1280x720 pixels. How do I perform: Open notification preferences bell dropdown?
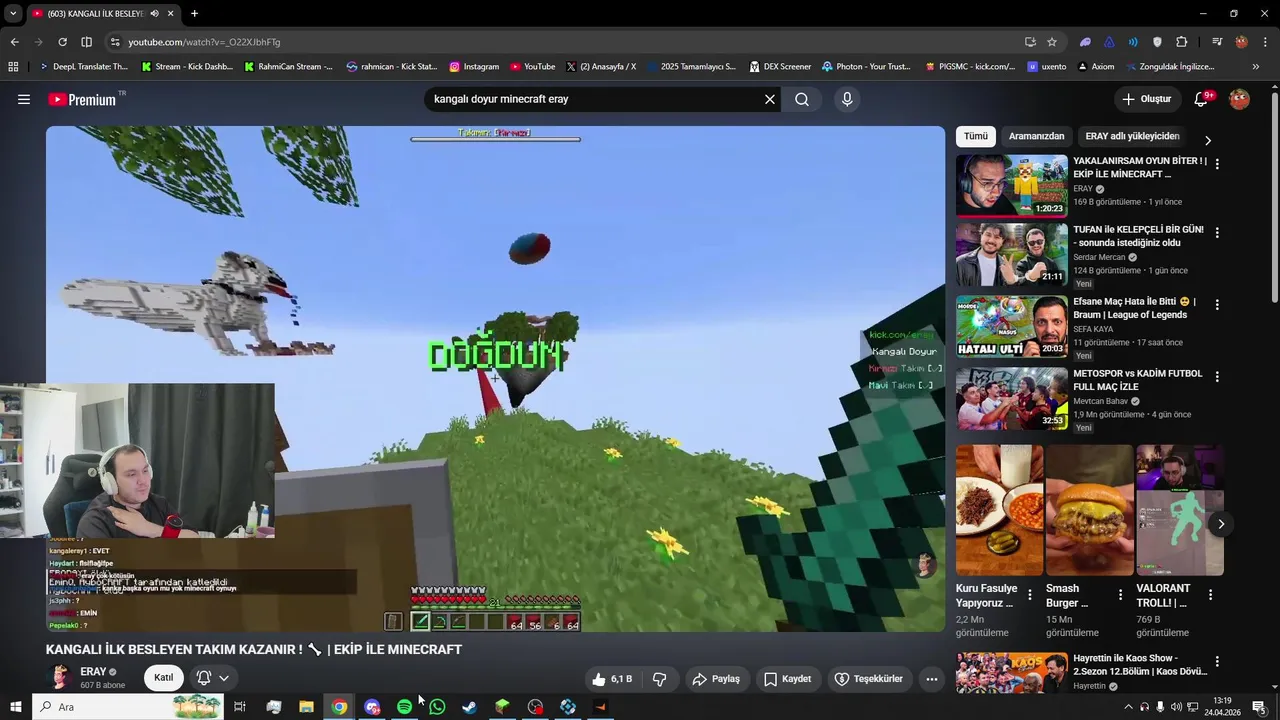point(213,678)
